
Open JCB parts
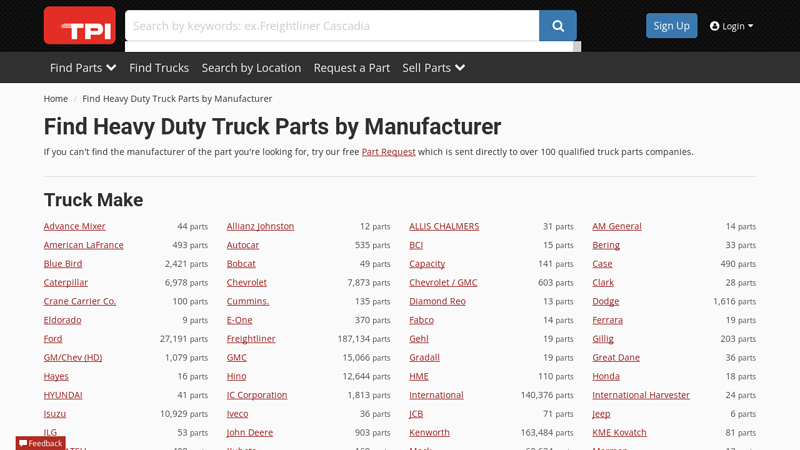point(416,414)
